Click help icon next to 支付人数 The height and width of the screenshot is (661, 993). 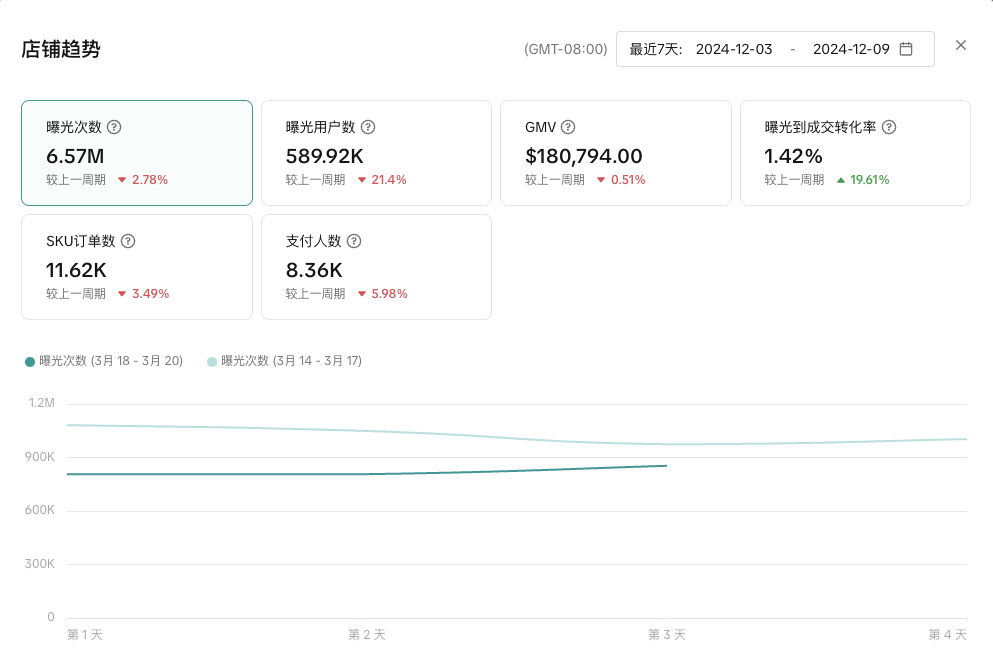pyautogui.click(x=354, y=241)
